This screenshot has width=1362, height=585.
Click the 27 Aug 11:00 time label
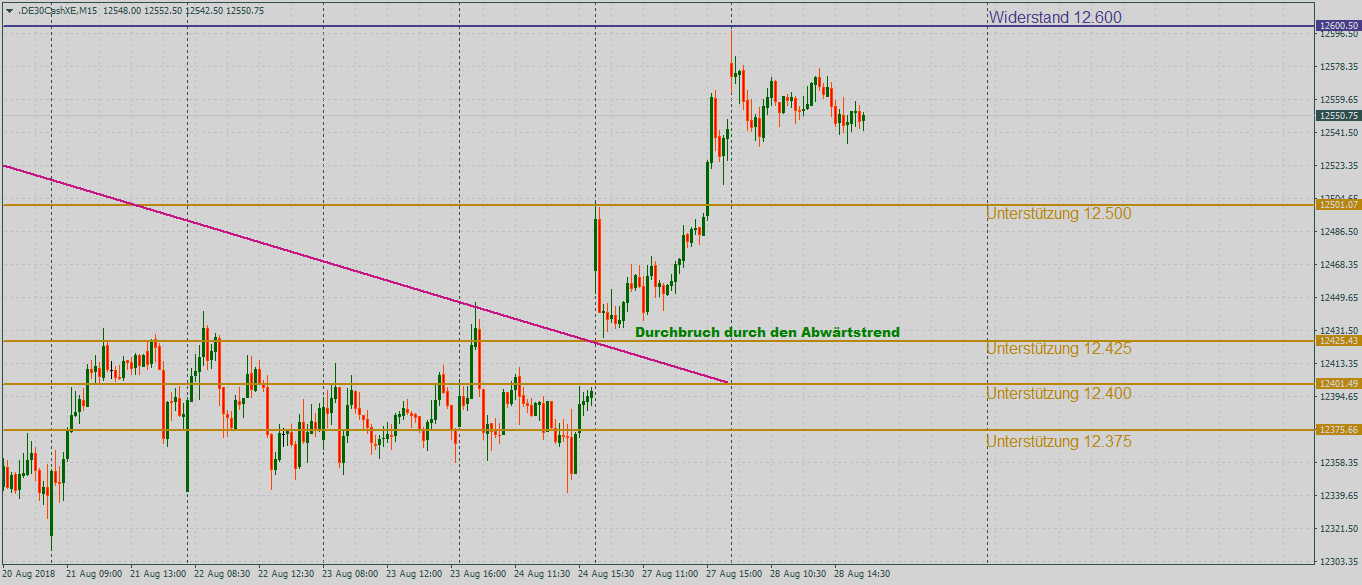point(670,575)
